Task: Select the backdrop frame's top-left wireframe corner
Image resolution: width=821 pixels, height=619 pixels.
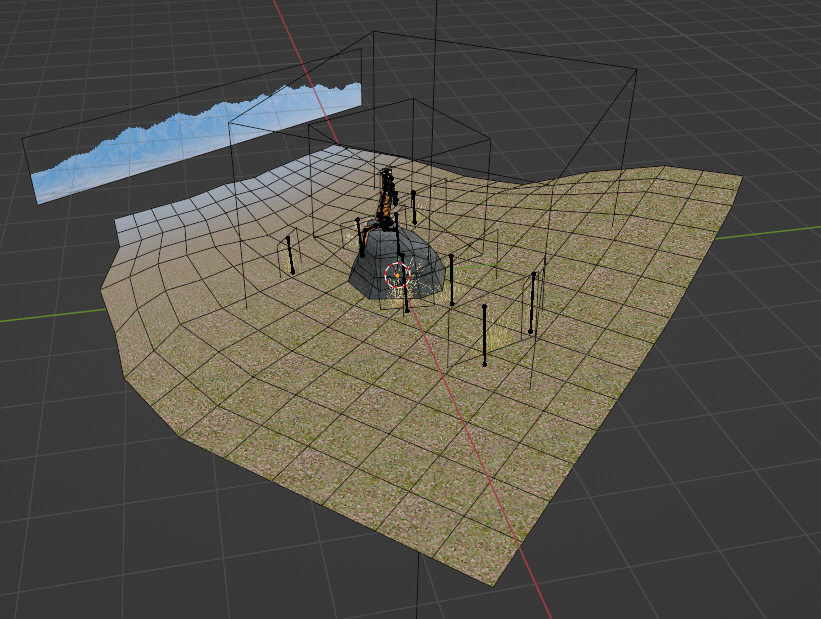Action: tap(23, 138)
